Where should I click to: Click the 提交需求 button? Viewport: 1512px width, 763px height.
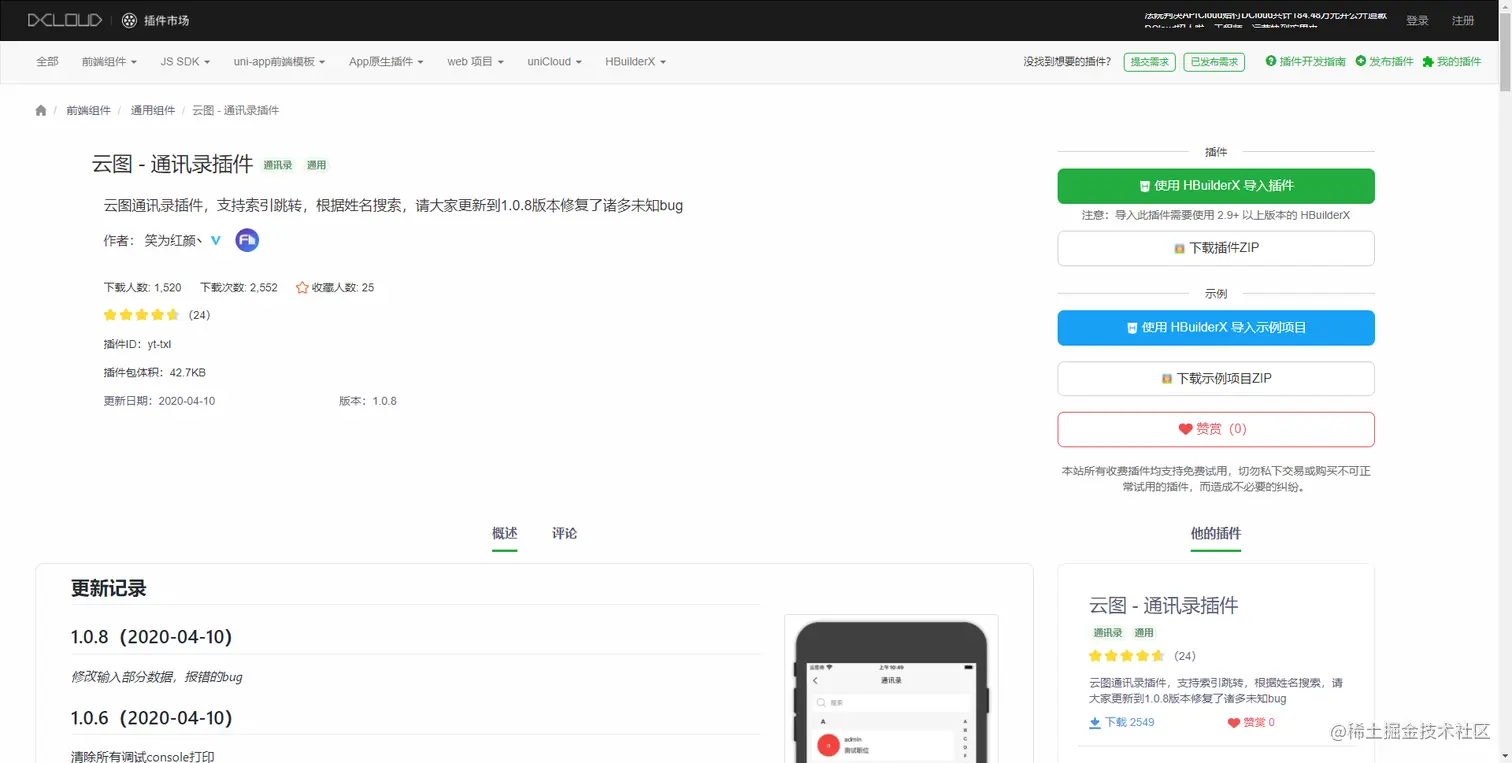pos(1149,62)
